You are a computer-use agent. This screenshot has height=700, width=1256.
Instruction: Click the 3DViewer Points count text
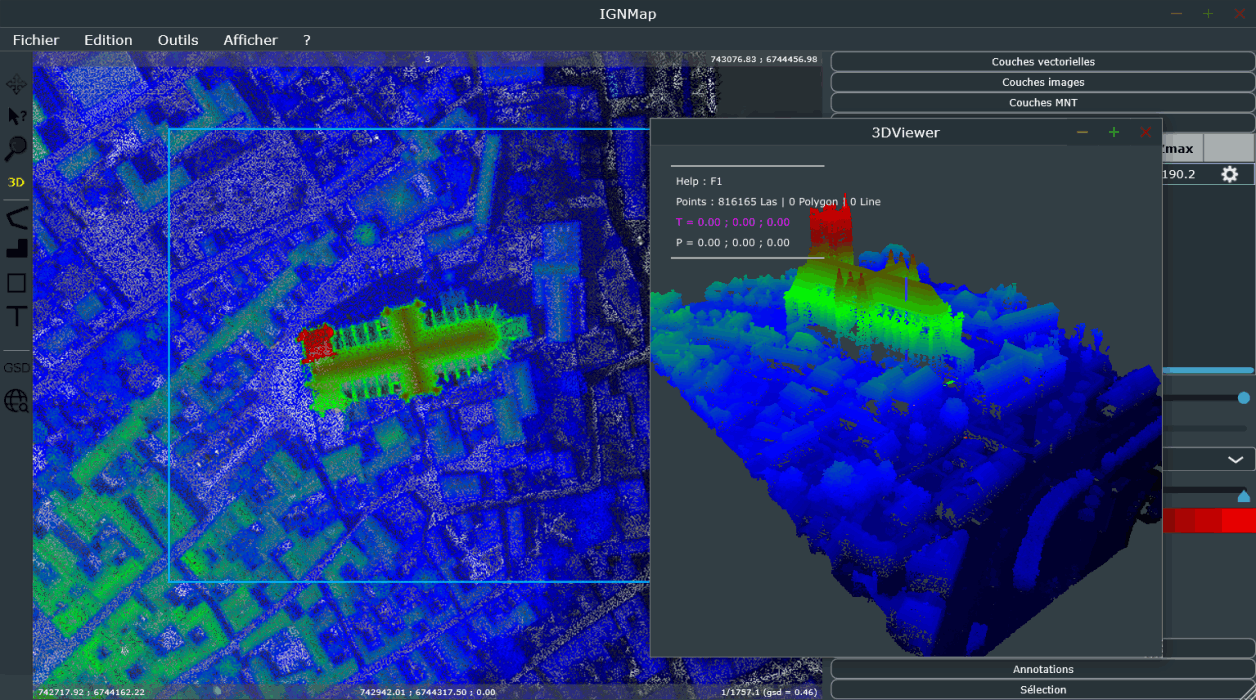click(778, 202)
